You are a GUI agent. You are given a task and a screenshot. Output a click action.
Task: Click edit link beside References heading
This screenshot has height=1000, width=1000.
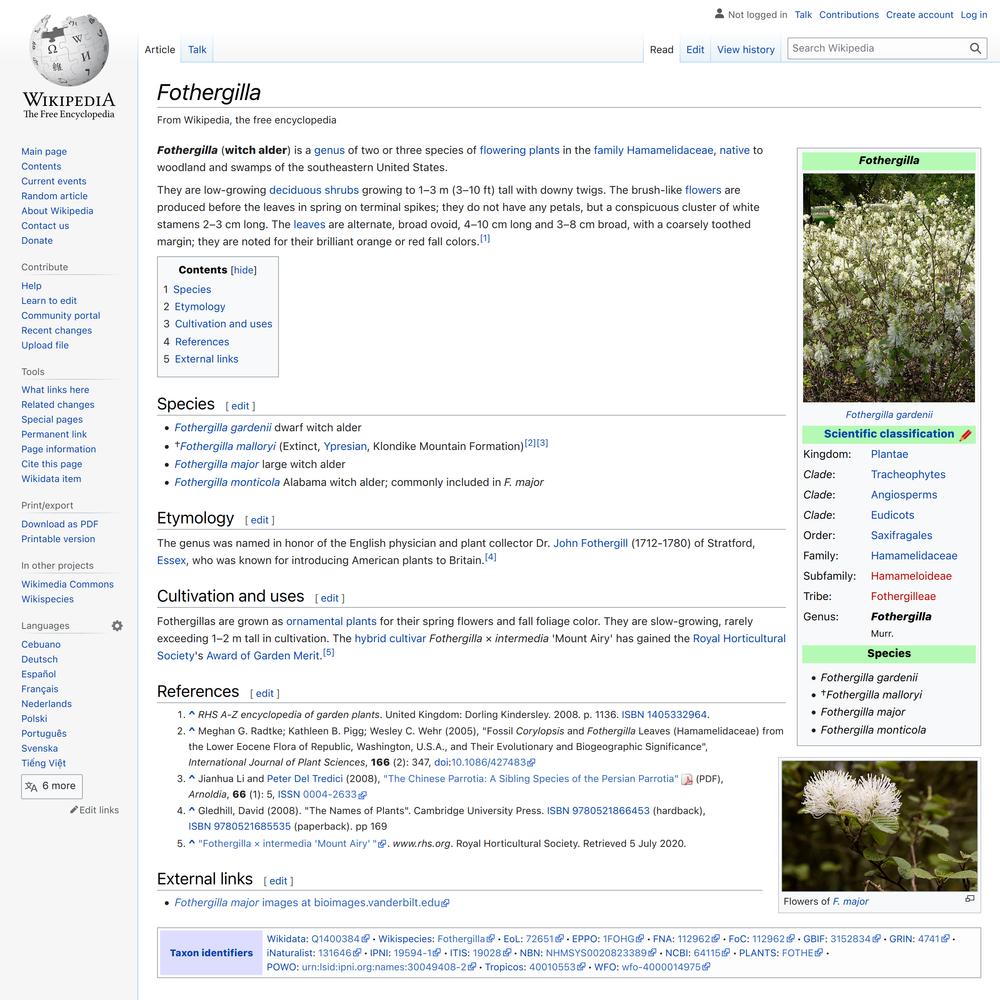click(265, 694)
